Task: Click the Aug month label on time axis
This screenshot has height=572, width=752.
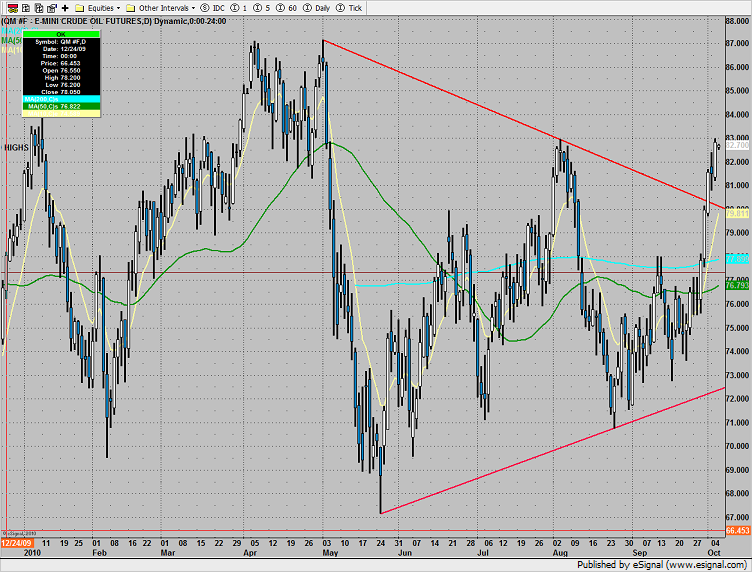Action: [x=560, y=553]
